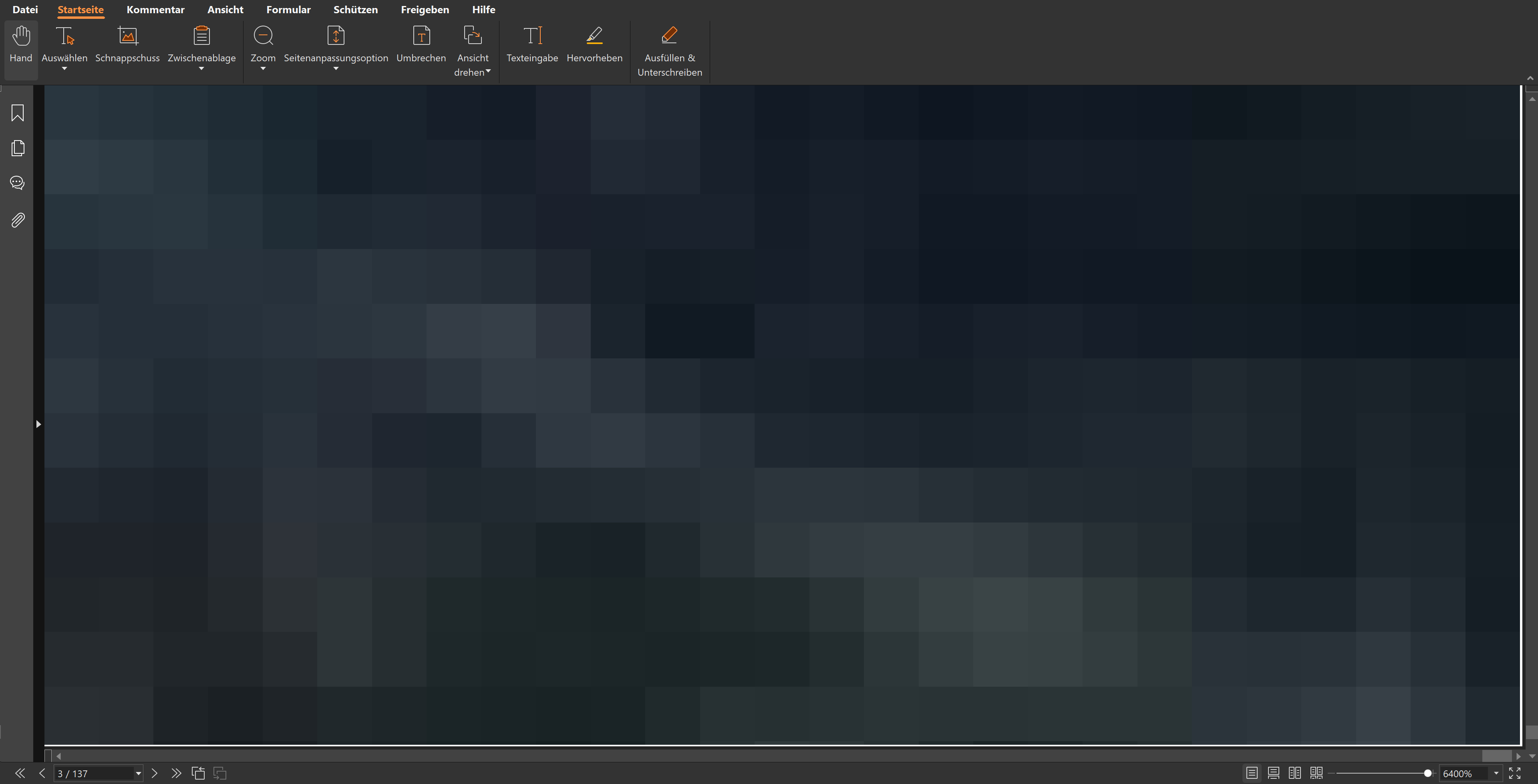Viewport: 1538px width, 784px height.
Task: Switch to the Schützen tab
Action: [356, 10]
